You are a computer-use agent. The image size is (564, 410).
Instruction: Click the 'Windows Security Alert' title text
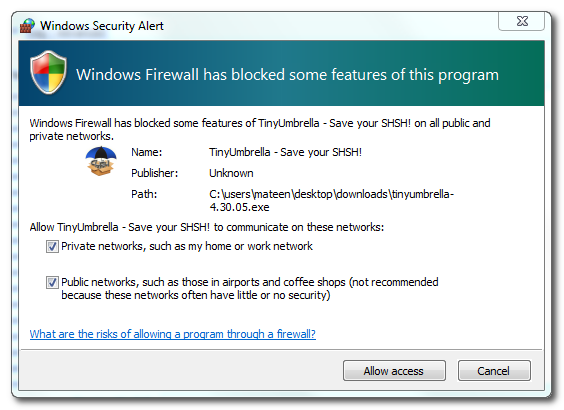(102, 26)
